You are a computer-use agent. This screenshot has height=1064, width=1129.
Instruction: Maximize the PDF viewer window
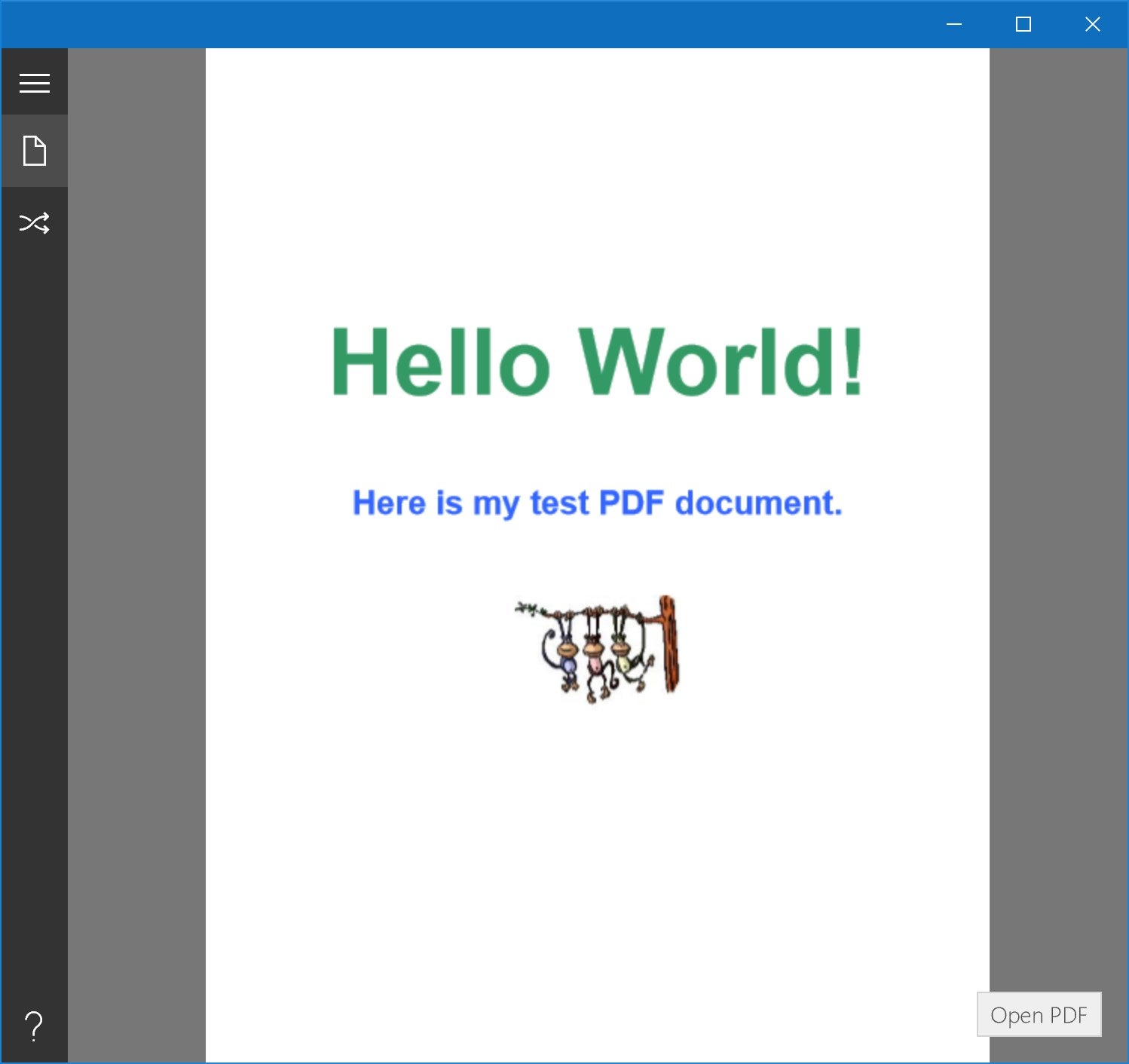click(1023, 24)
